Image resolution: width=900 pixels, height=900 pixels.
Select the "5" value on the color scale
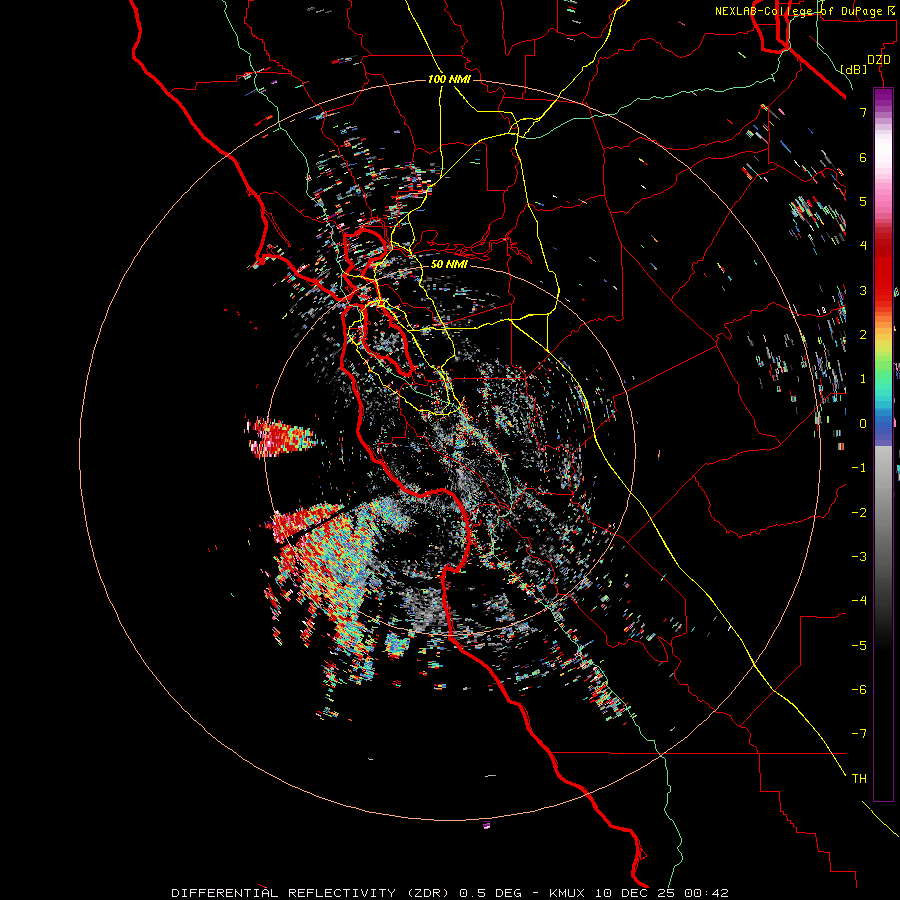click(x=863, y=201)
